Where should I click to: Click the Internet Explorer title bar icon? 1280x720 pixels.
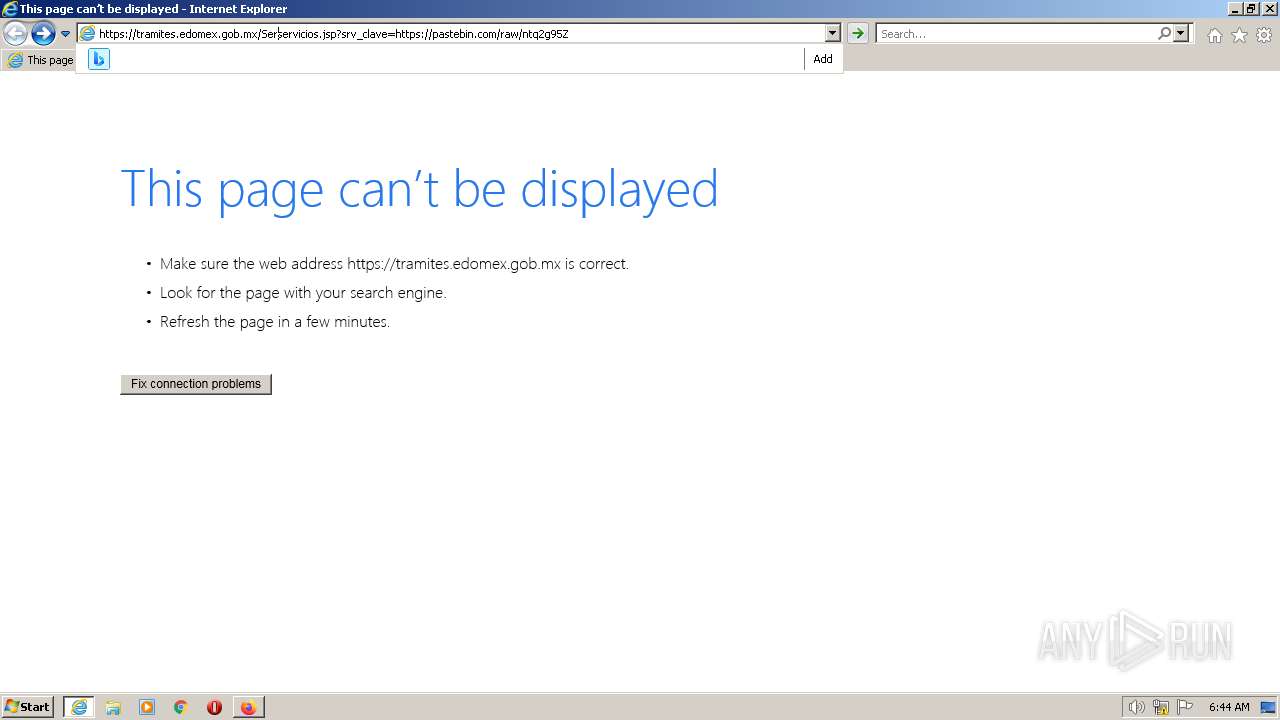[10, 9]
